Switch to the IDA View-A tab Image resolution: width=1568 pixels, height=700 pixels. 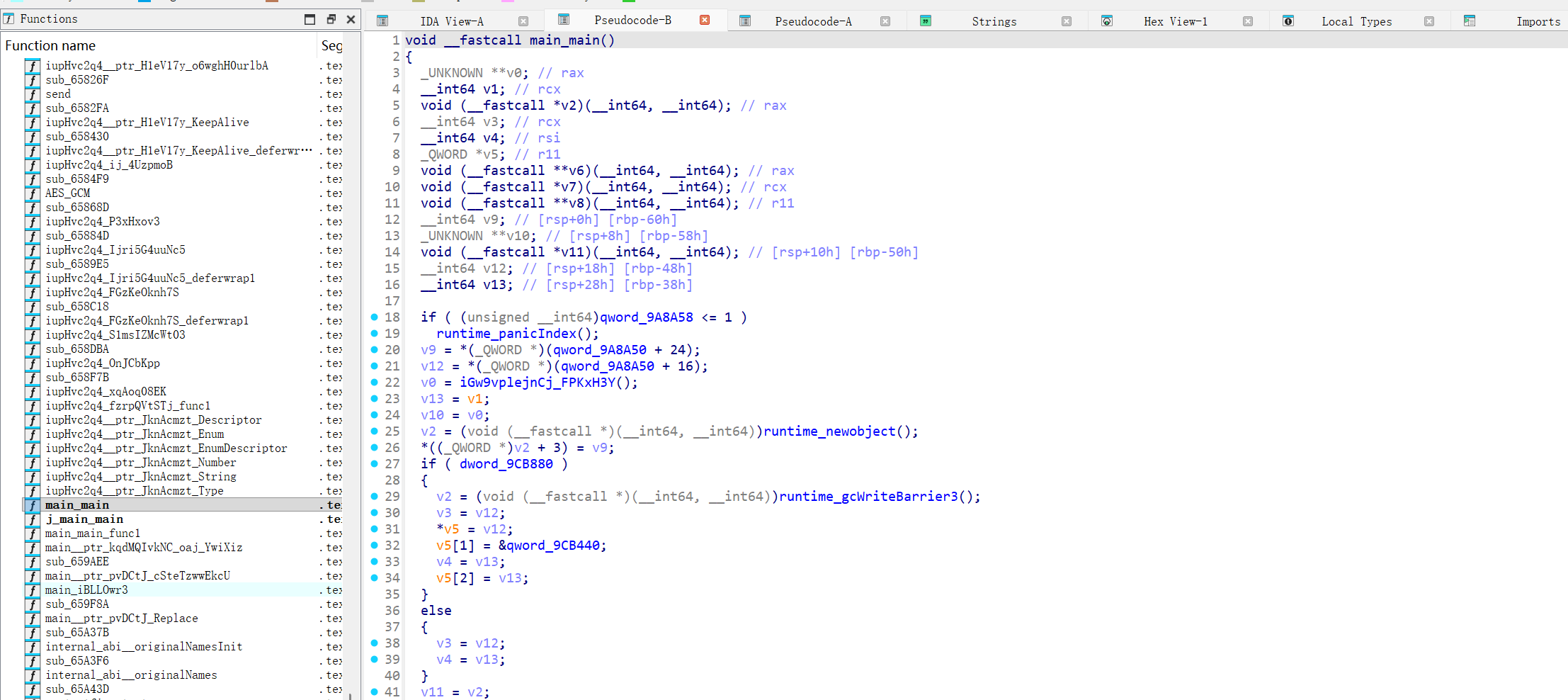click(x=452, y=21)
